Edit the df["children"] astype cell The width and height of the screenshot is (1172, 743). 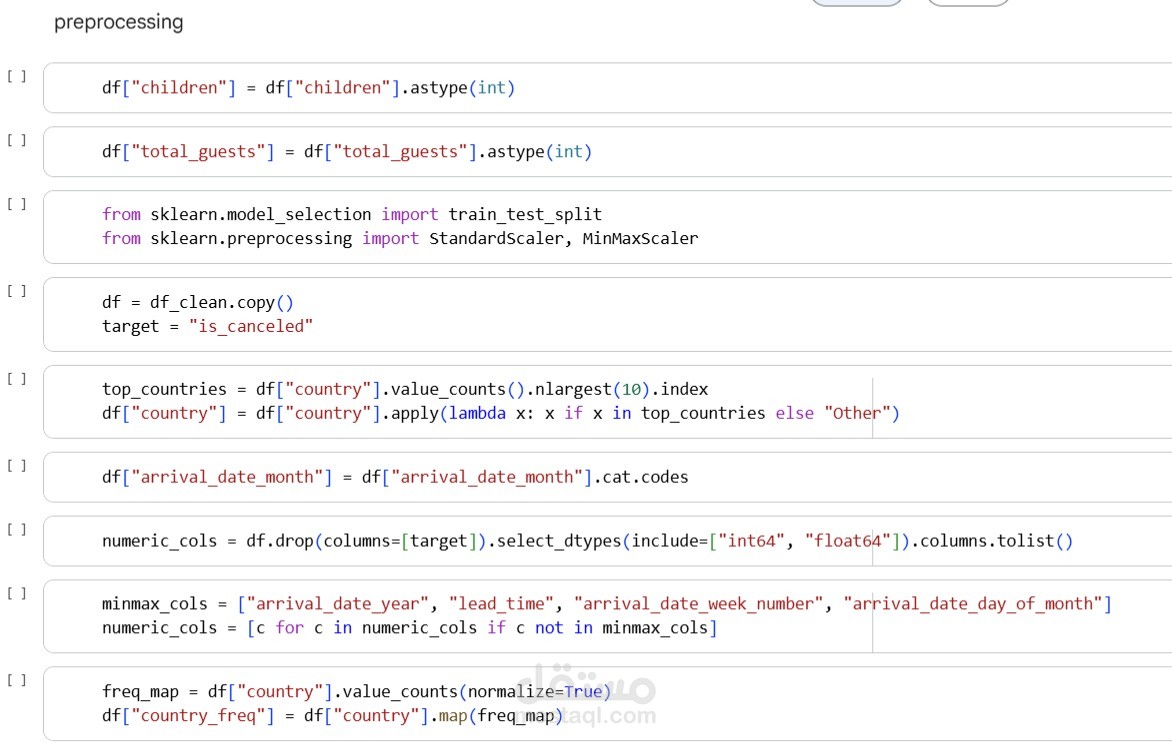[x=608, y=87]
